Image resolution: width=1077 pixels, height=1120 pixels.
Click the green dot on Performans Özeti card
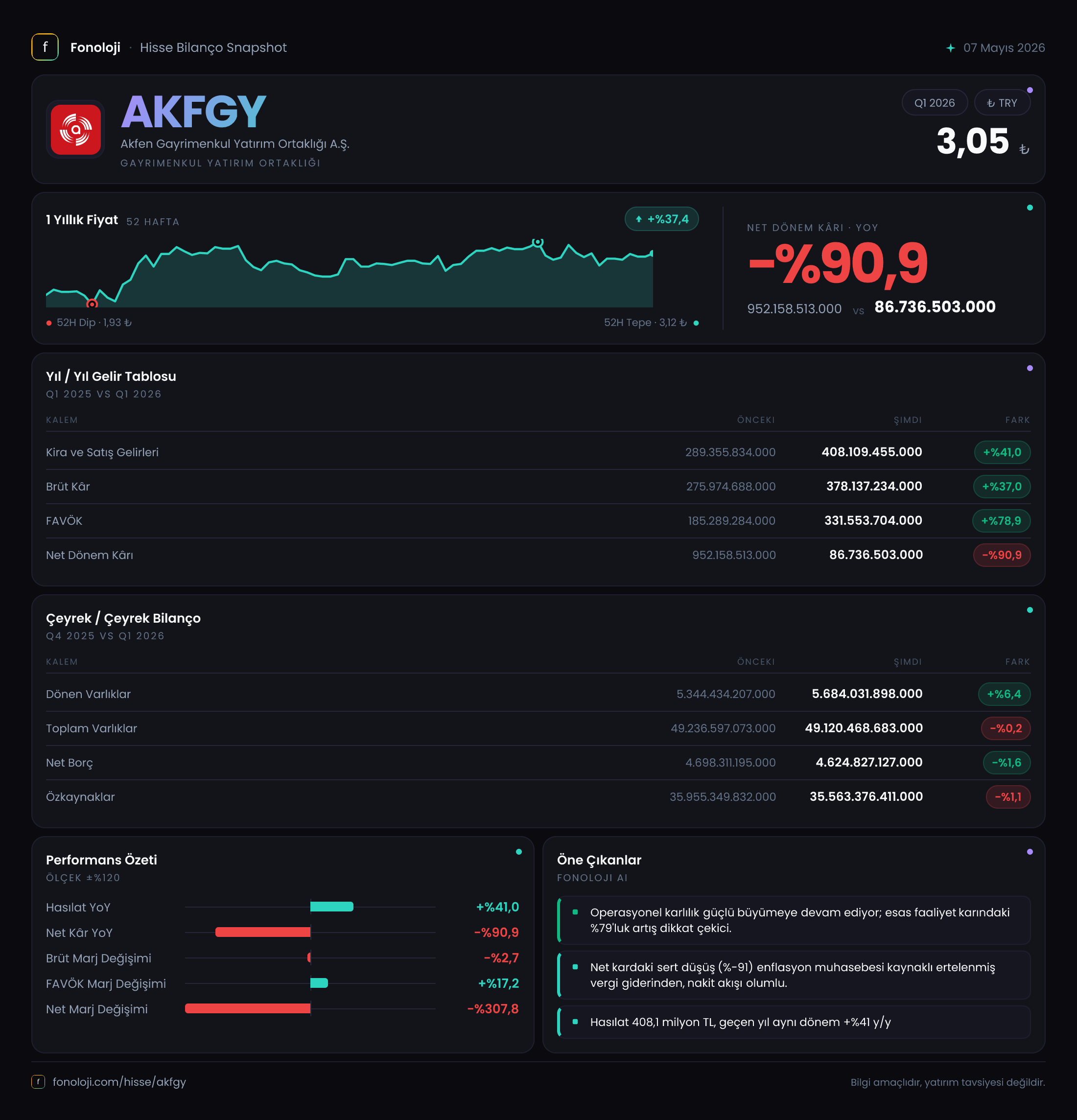[x=519, y=851]
